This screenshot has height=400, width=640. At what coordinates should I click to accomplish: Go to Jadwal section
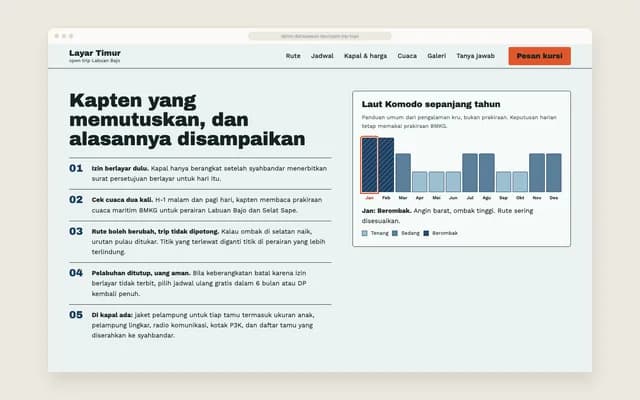(x=322, y=56)
